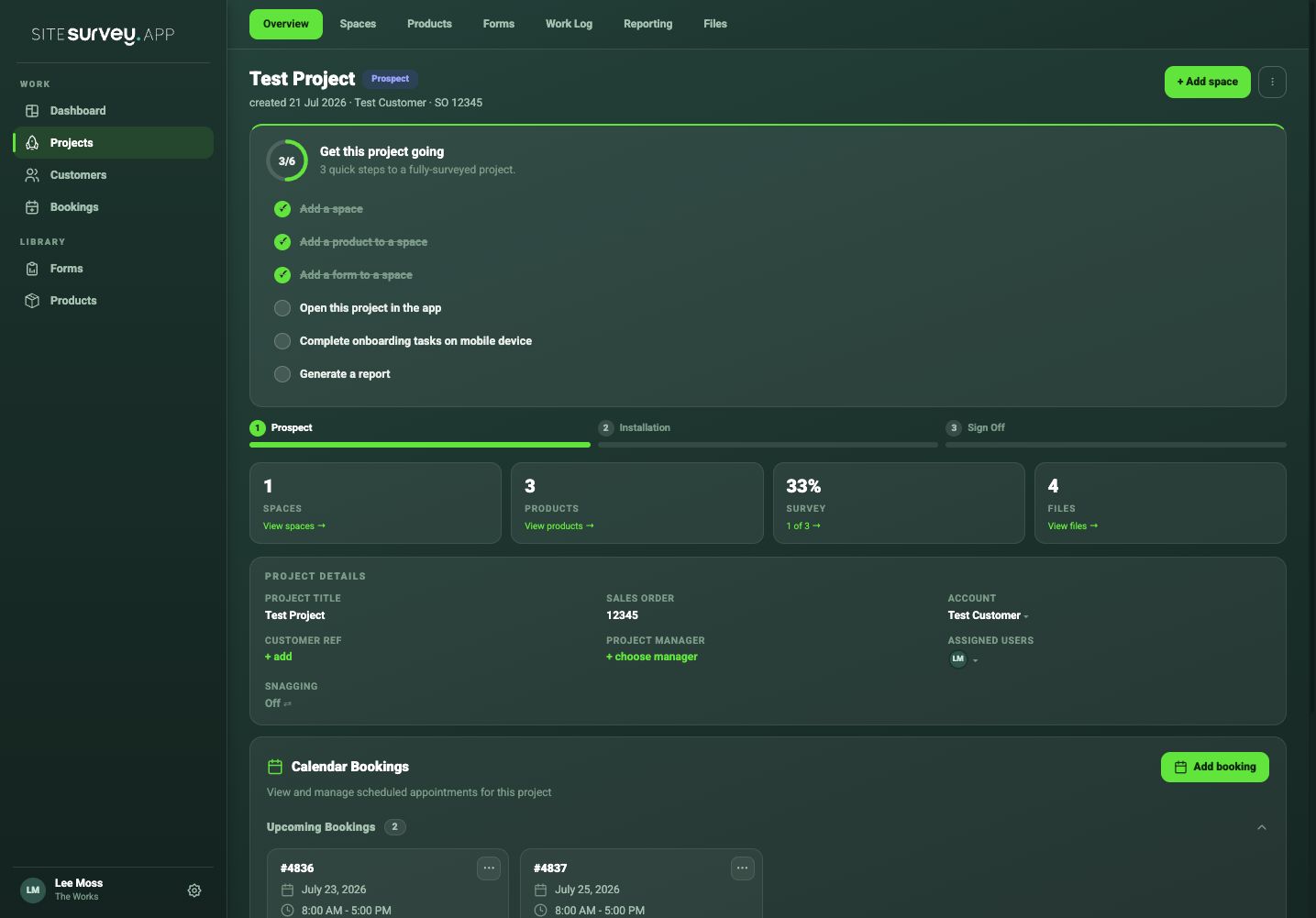Screen dimensions: 1316x918
Task: Click the Add booking button
Action: [1215, 767]
